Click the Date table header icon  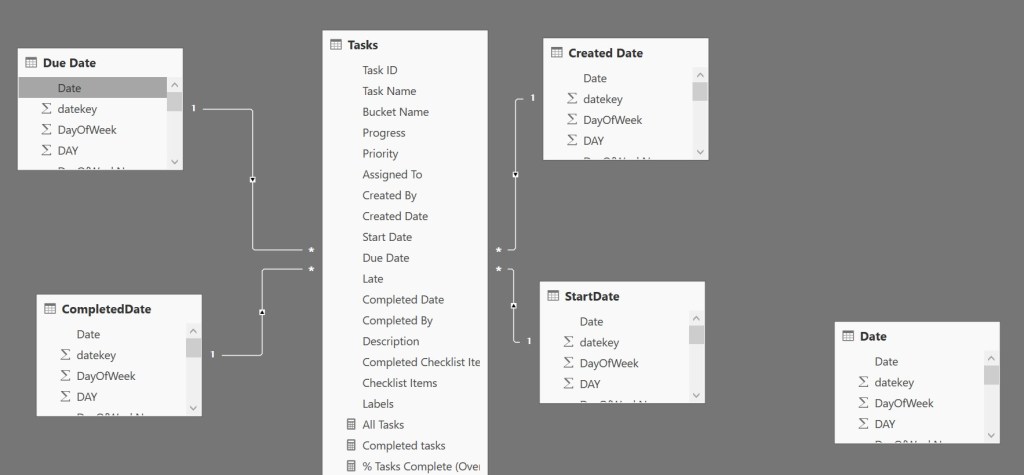pyautogui.click(x=847, y=337)
